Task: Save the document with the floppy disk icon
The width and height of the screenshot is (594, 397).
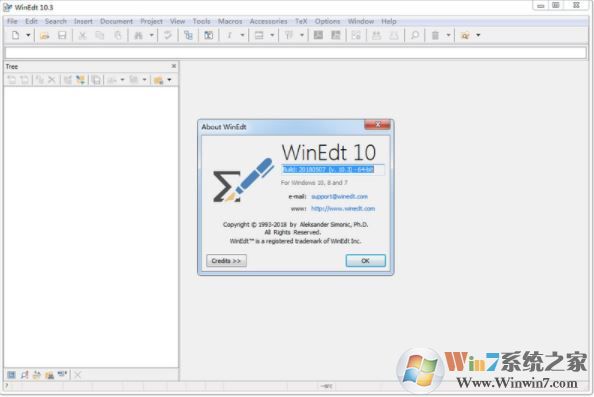Action: coord(62,36)
